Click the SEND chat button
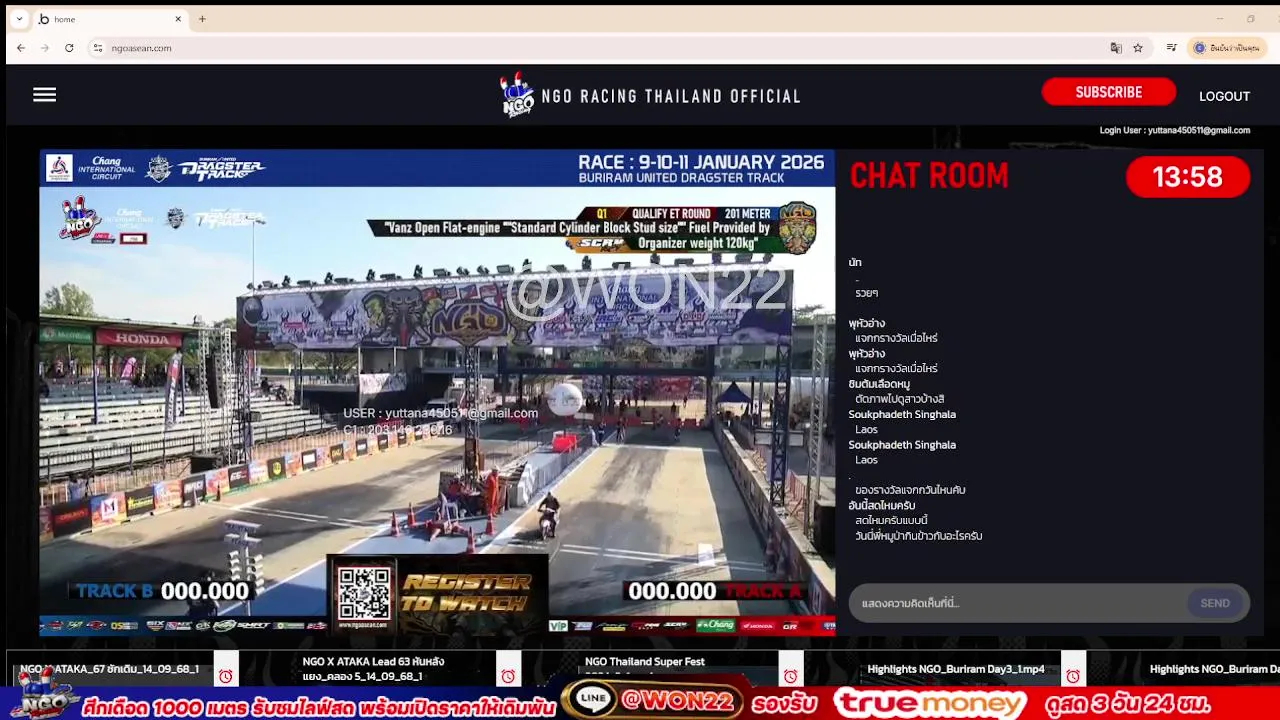 click(1215, 603)
